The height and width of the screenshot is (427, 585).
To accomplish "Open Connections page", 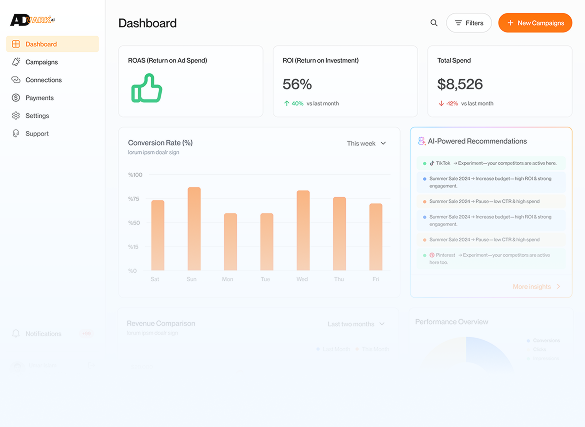I will [x=53, y=80].
